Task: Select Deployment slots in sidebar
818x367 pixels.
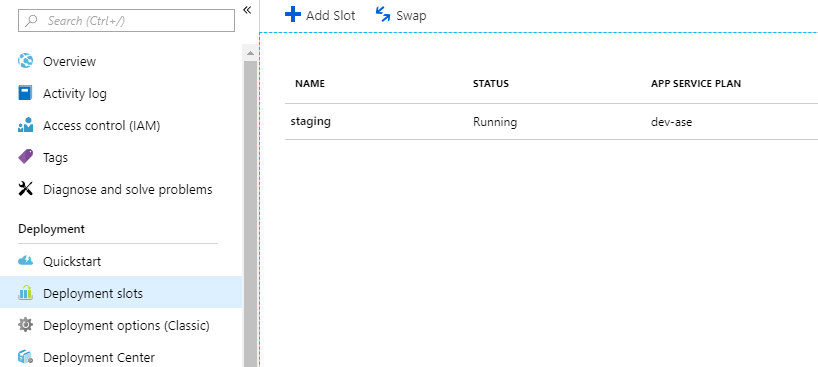Action: [x=121, y=293]
